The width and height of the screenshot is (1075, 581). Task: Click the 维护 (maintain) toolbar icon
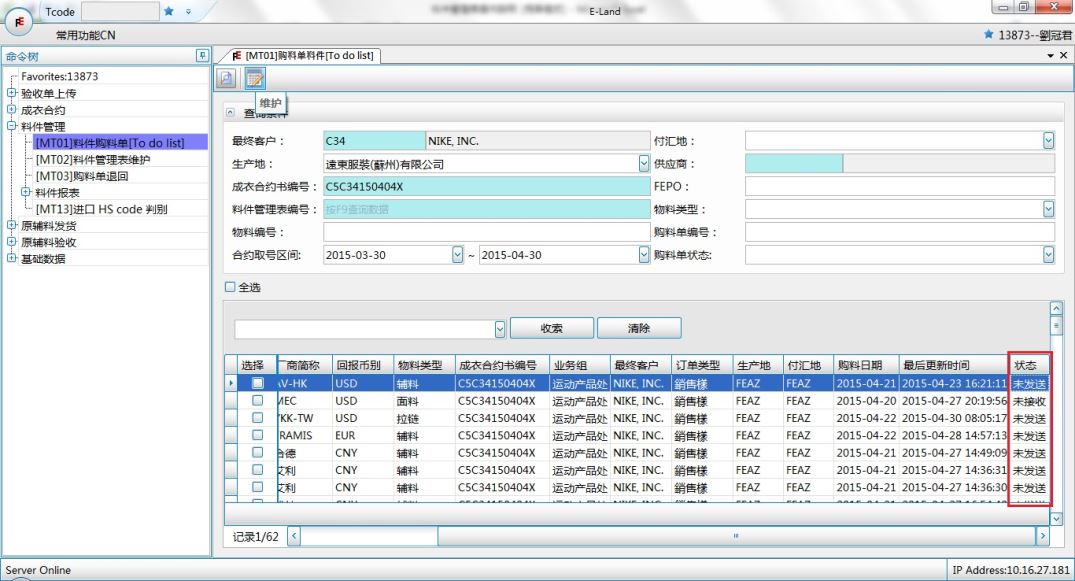[x=255, y=78]
